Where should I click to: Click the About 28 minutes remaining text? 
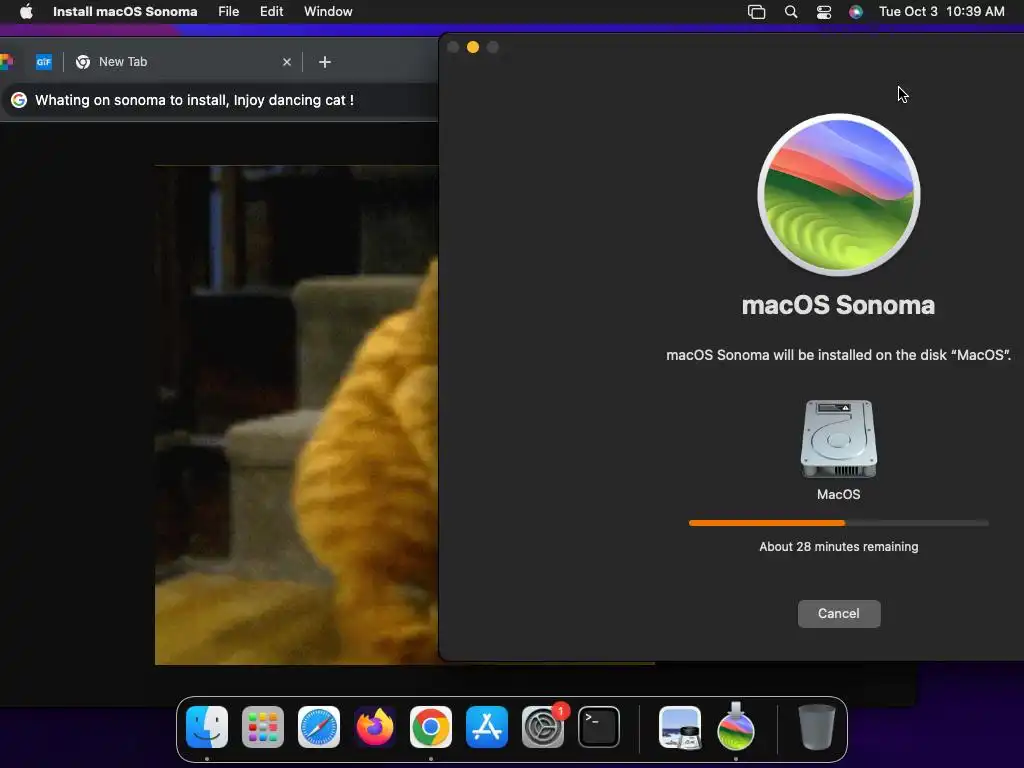[x=839, y=547]
